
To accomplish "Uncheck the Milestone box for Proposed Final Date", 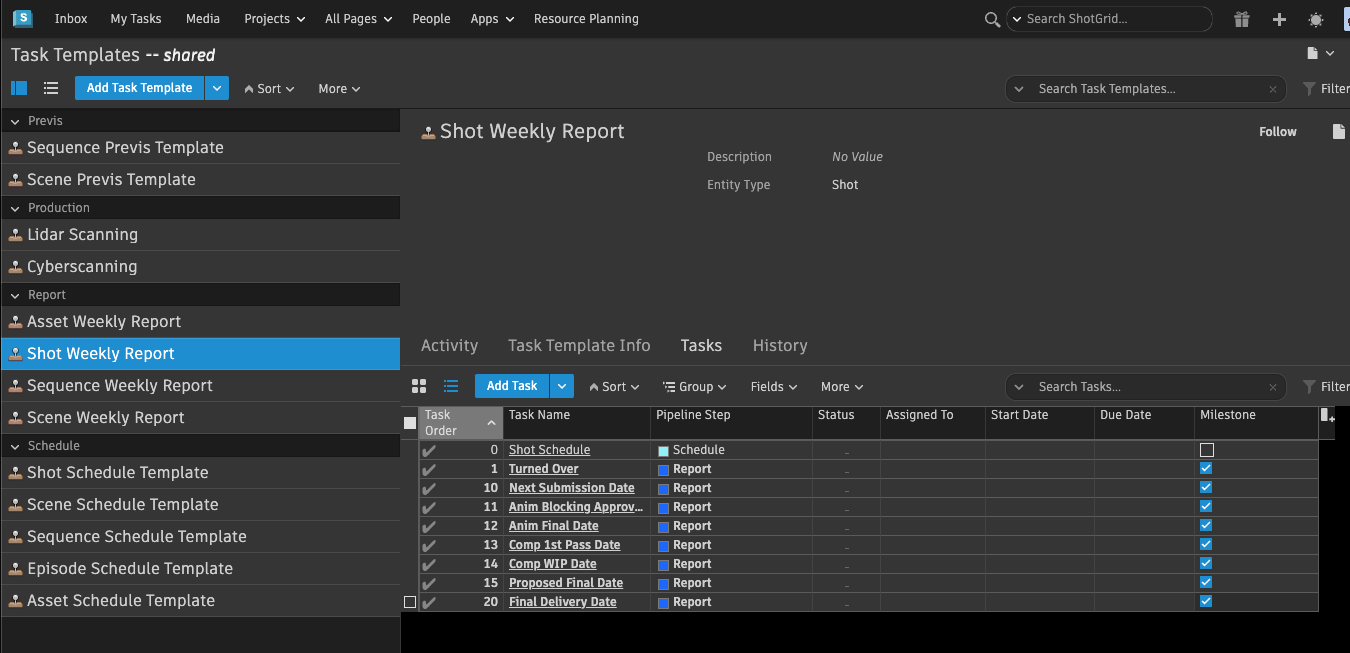I will click(1206, 582).
